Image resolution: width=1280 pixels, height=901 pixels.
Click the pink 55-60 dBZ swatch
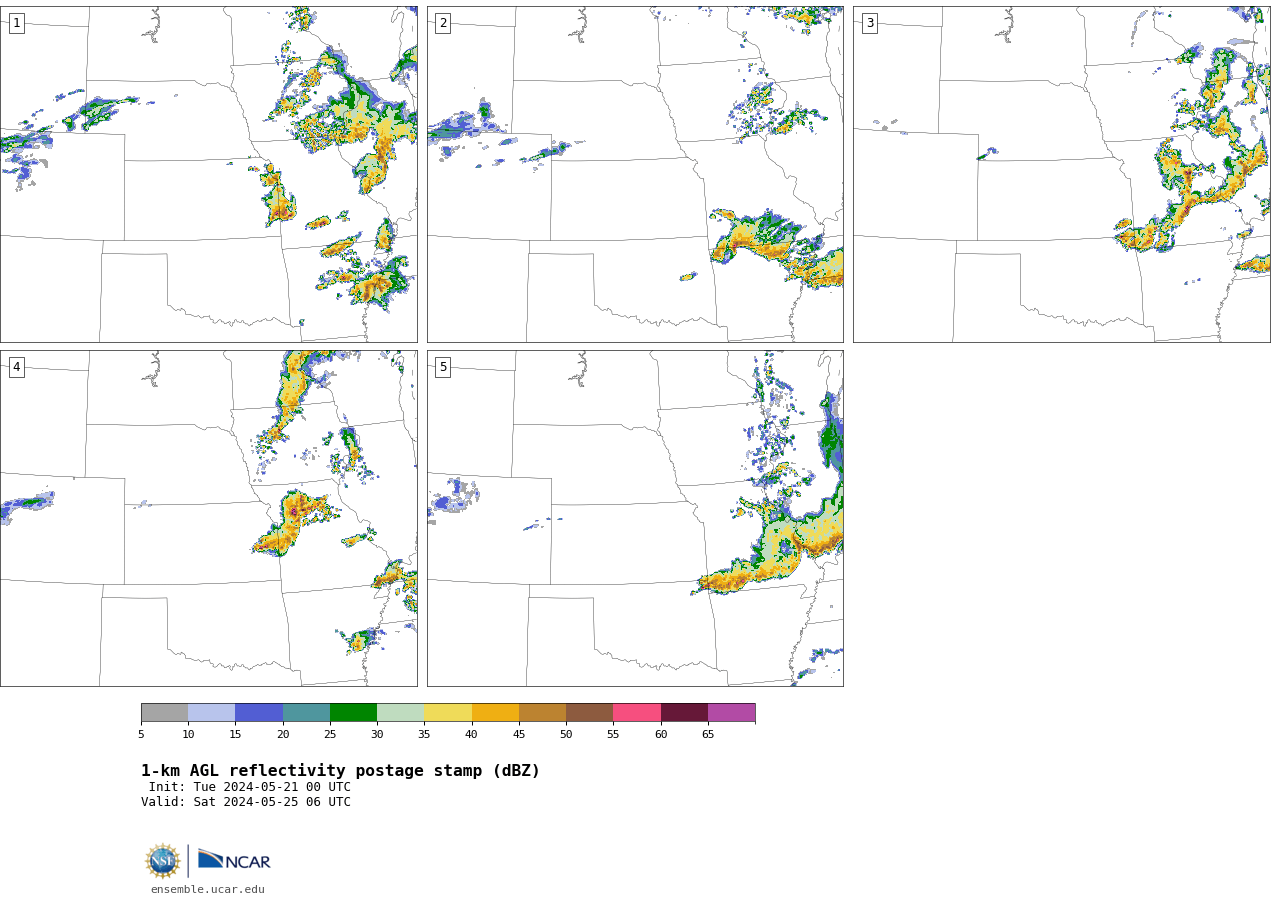637,713
